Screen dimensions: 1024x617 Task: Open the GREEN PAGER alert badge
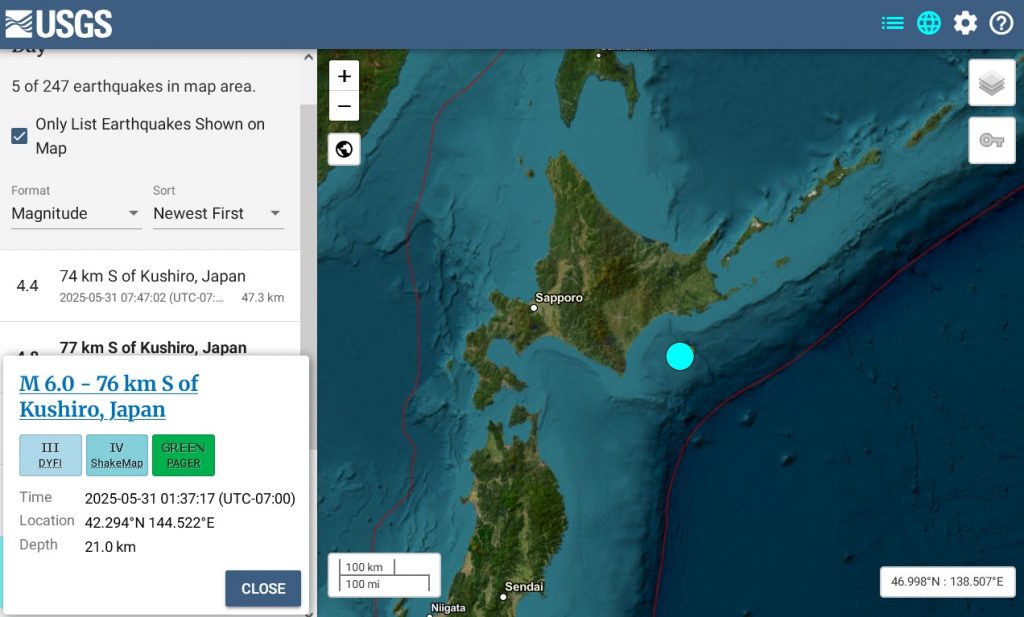click(x=183, y=455)
